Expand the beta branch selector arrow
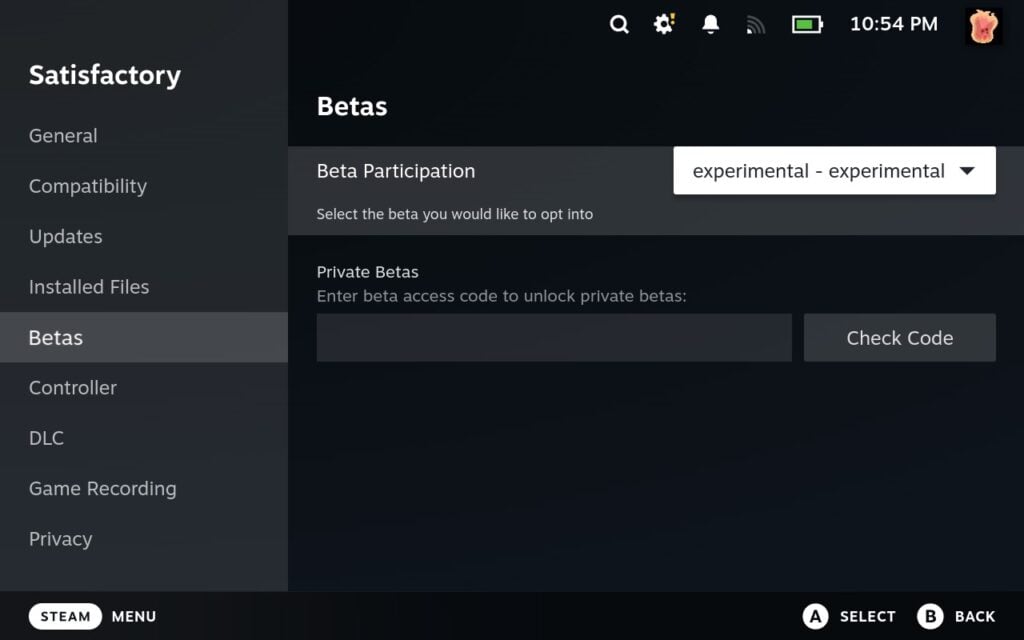 pos(967,170)
